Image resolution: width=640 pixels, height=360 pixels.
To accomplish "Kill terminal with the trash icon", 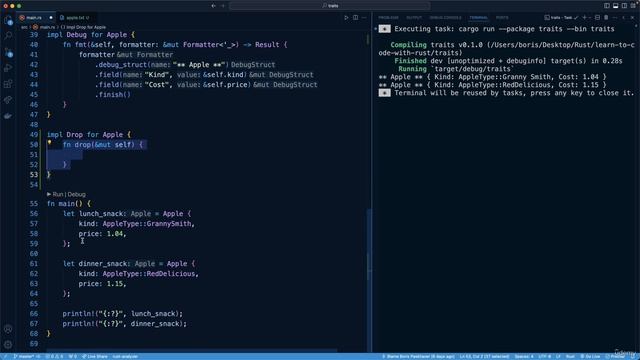I will (x=606, y=18).
